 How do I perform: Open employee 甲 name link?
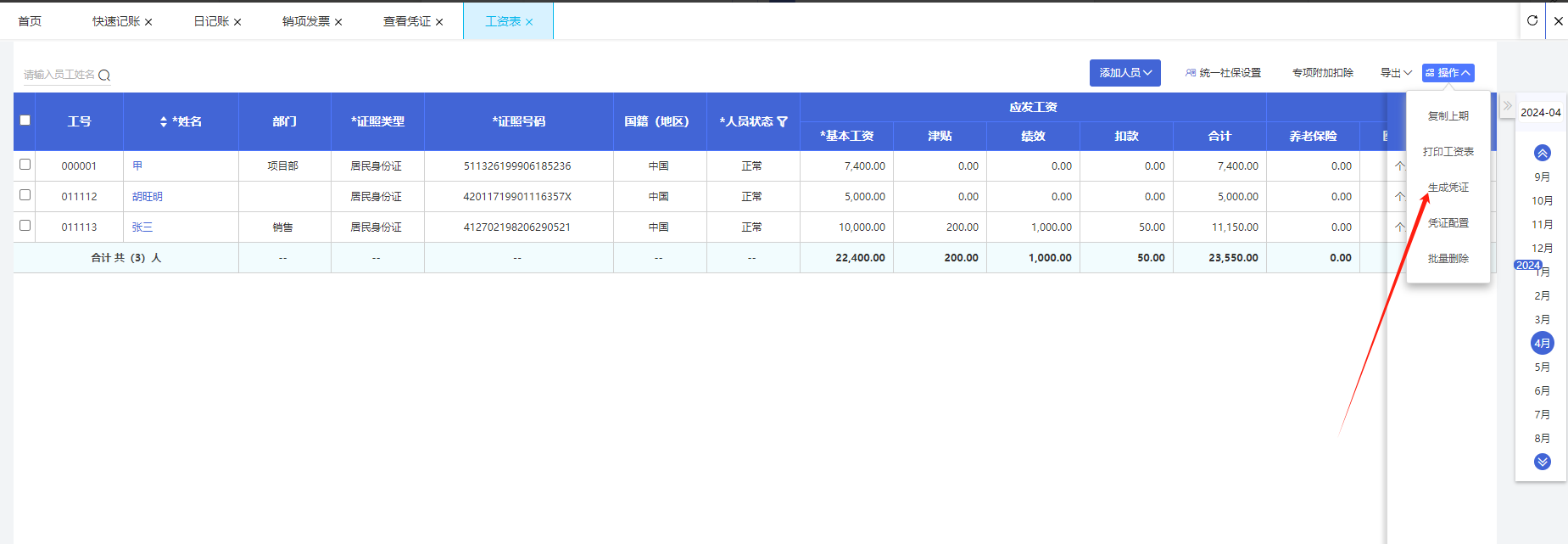coord(137,165)
